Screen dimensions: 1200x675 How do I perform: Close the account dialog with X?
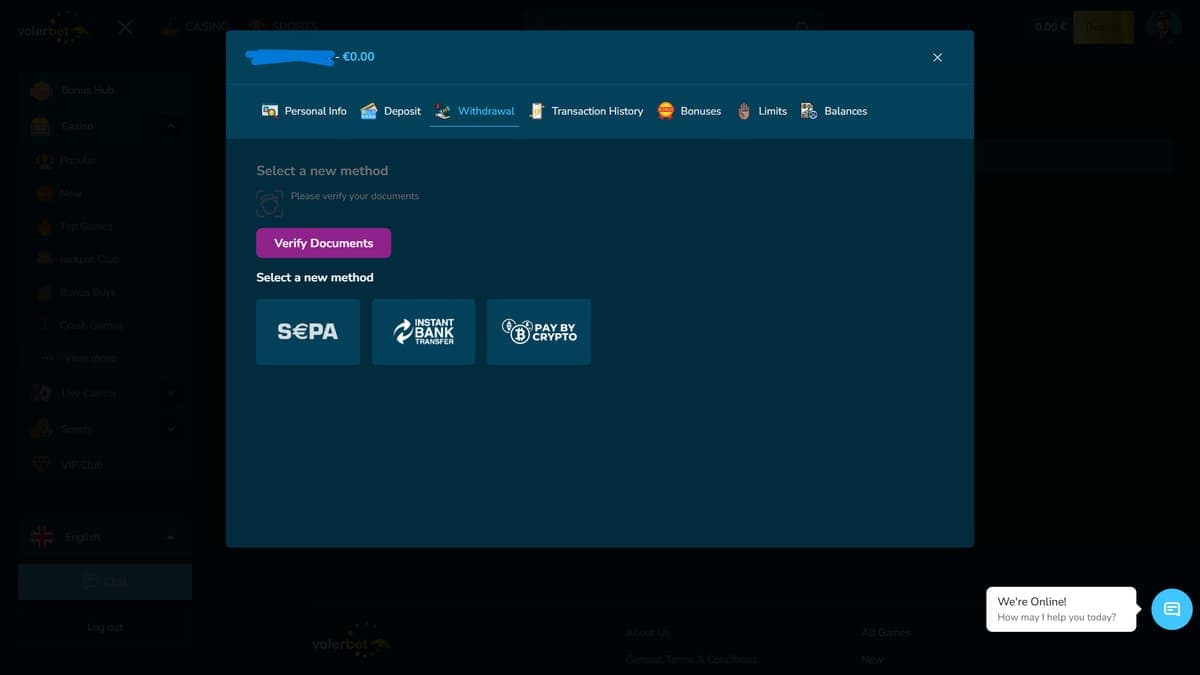pyautogui.click(x=937, y=57)
